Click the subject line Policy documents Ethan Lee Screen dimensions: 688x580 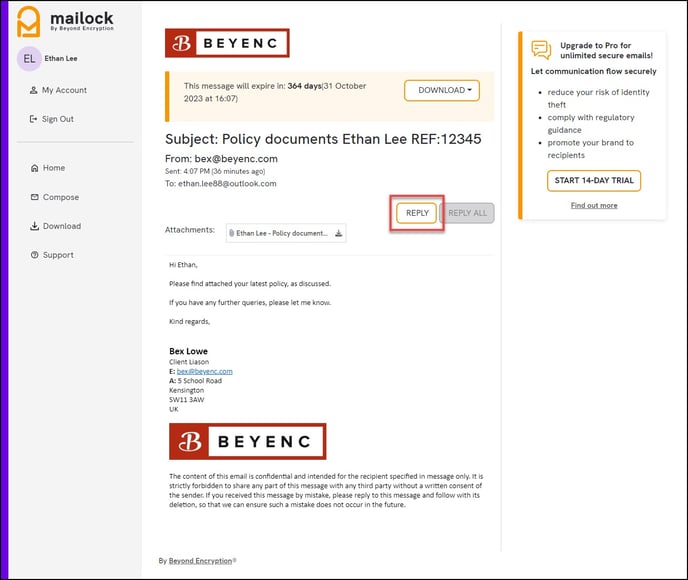(323, 139)
